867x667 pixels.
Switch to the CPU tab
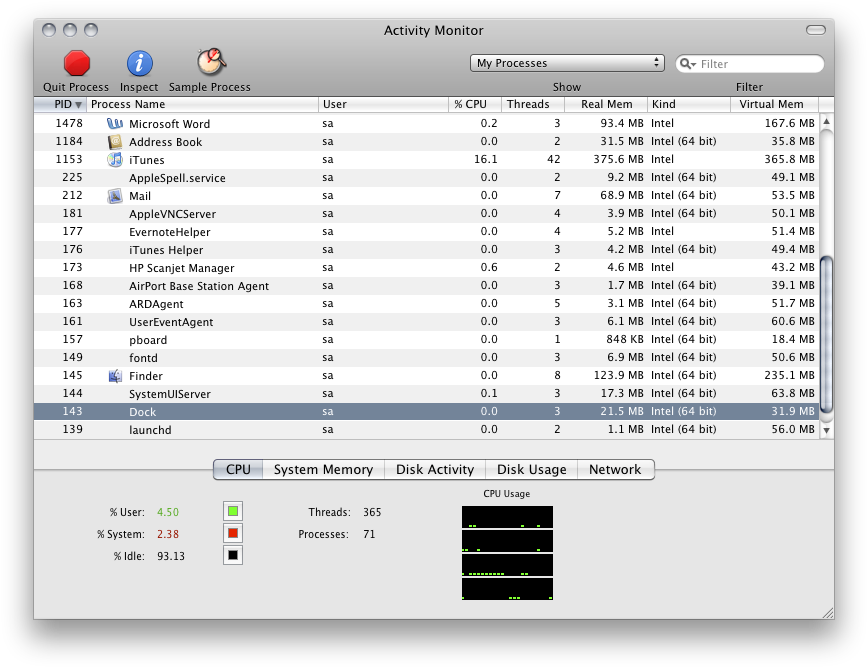(238, 470)
